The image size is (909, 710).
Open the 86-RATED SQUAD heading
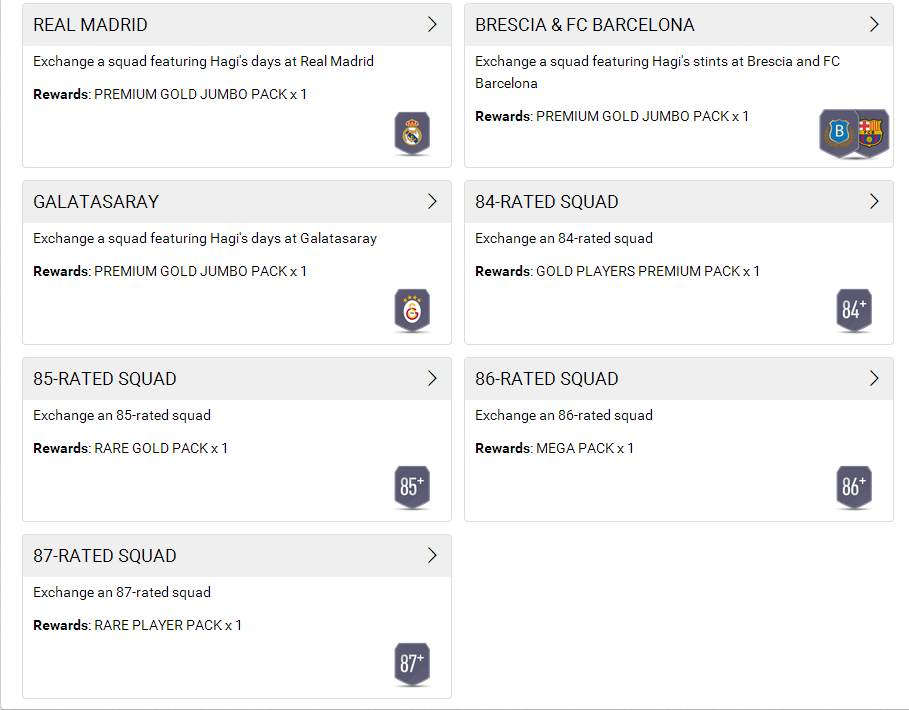[547, 379]
